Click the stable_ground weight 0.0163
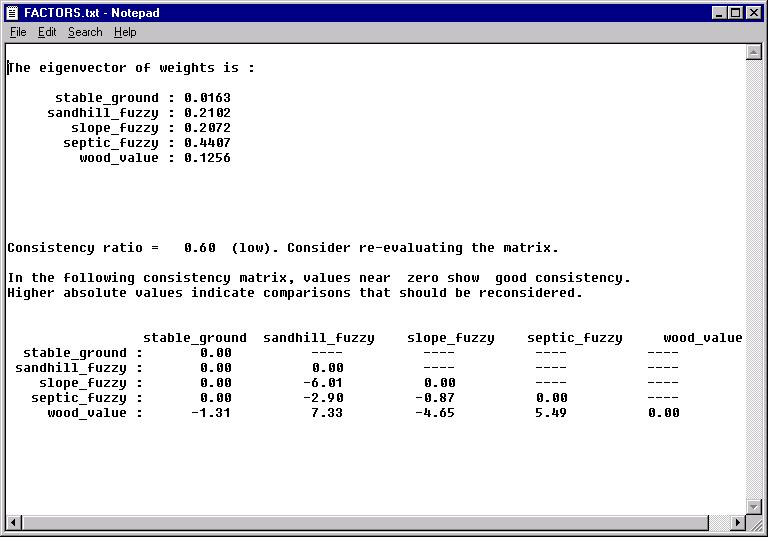 pyautogui.click(x=207, y=98)
